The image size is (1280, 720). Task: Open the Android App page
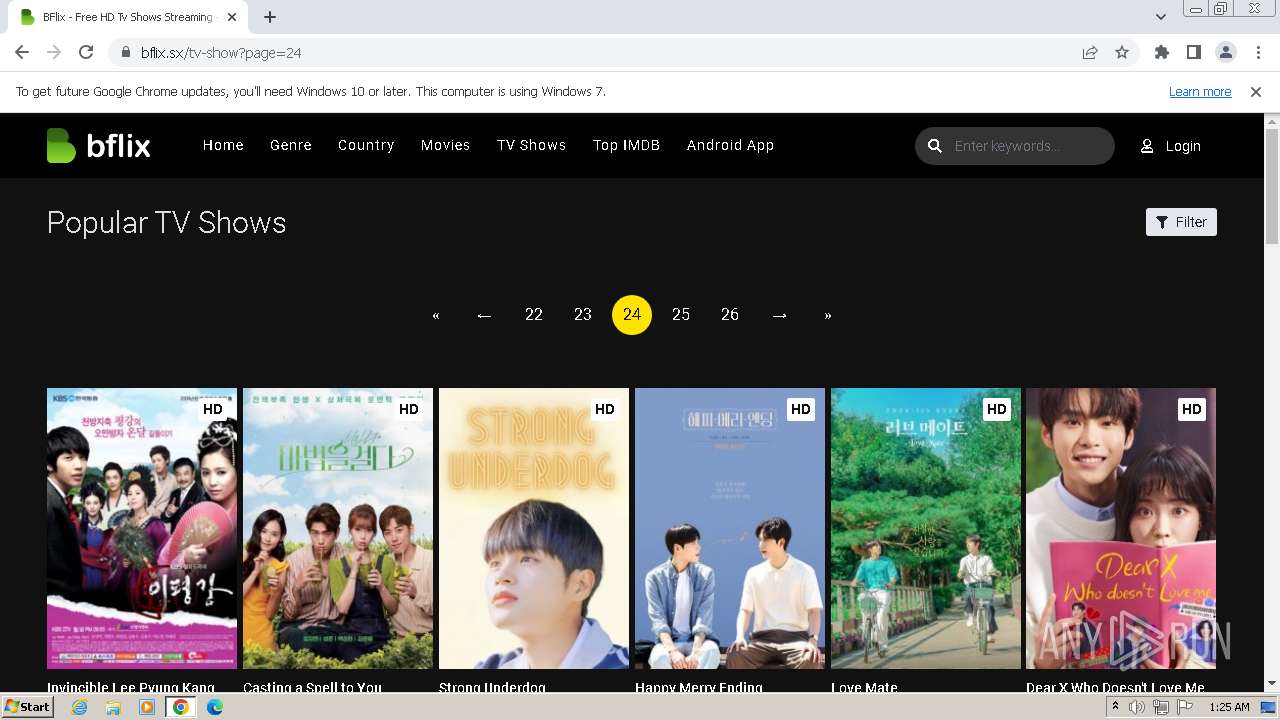point(730,145)
